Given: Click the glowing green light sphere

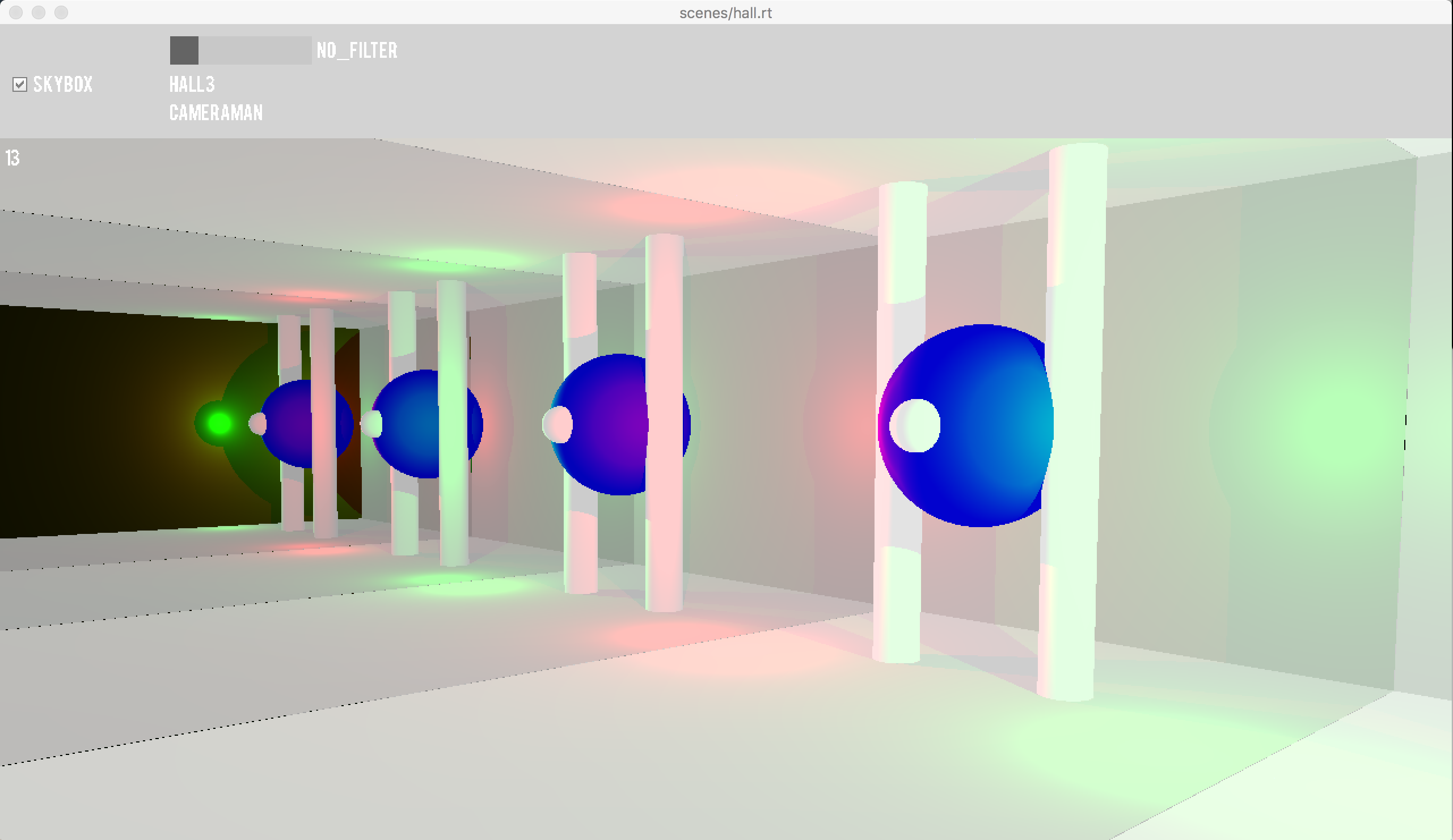Looking at the screenshot, I should point(218,423).
